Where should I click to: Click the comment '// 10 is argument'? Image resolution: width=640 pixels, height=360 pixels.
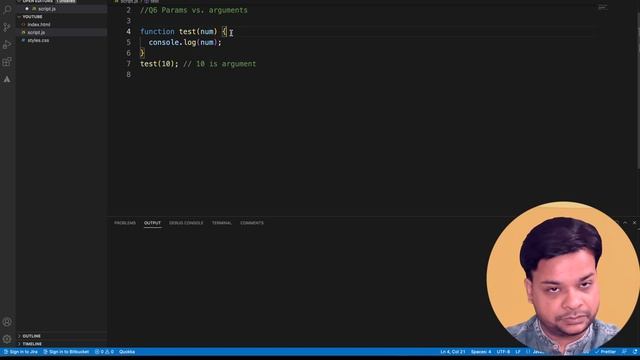pos(220,64)
